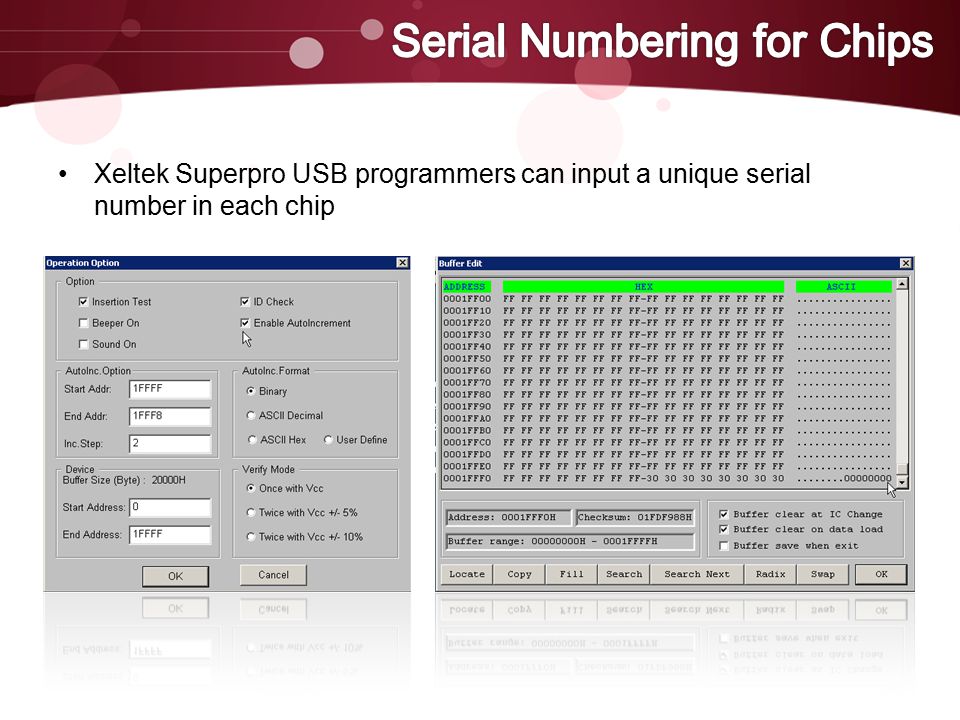960x720 pixels.
Task: Confirm Operation Option with OK
Action: tap(176, 576)
